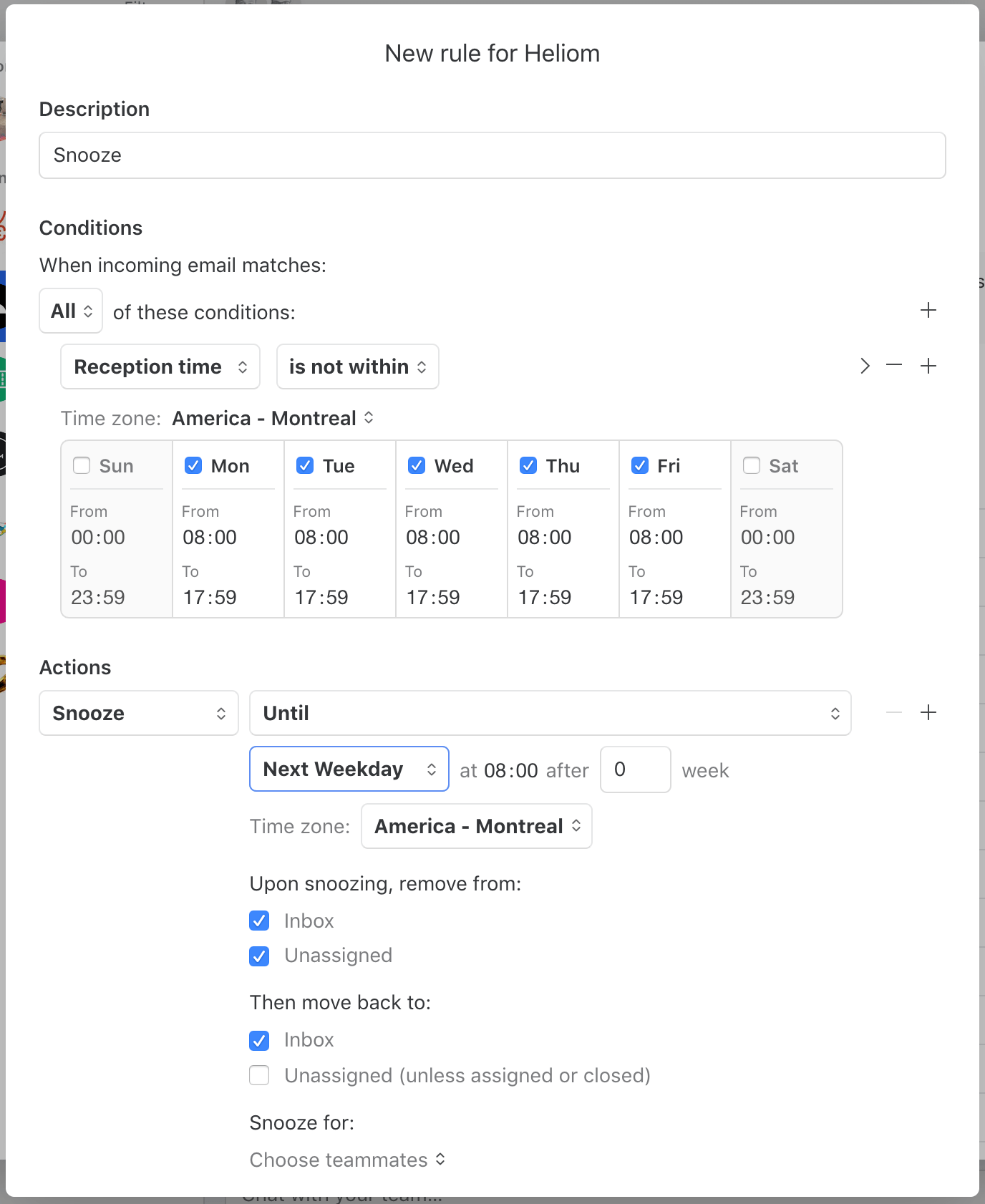Uncheck Inbox under 'Upon snoozing, remove from'
The height and width of the screenshot is (1204, 985).
(259, 921)
